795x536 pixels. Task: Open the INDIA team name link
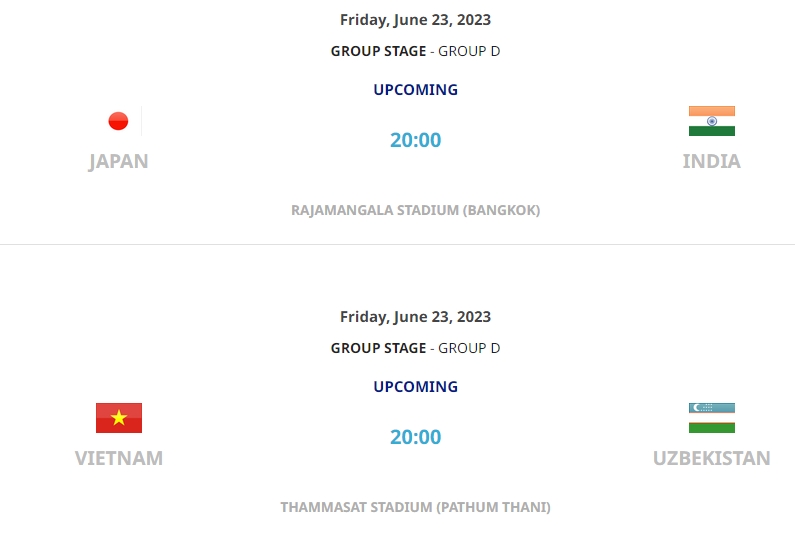[712, 161]
